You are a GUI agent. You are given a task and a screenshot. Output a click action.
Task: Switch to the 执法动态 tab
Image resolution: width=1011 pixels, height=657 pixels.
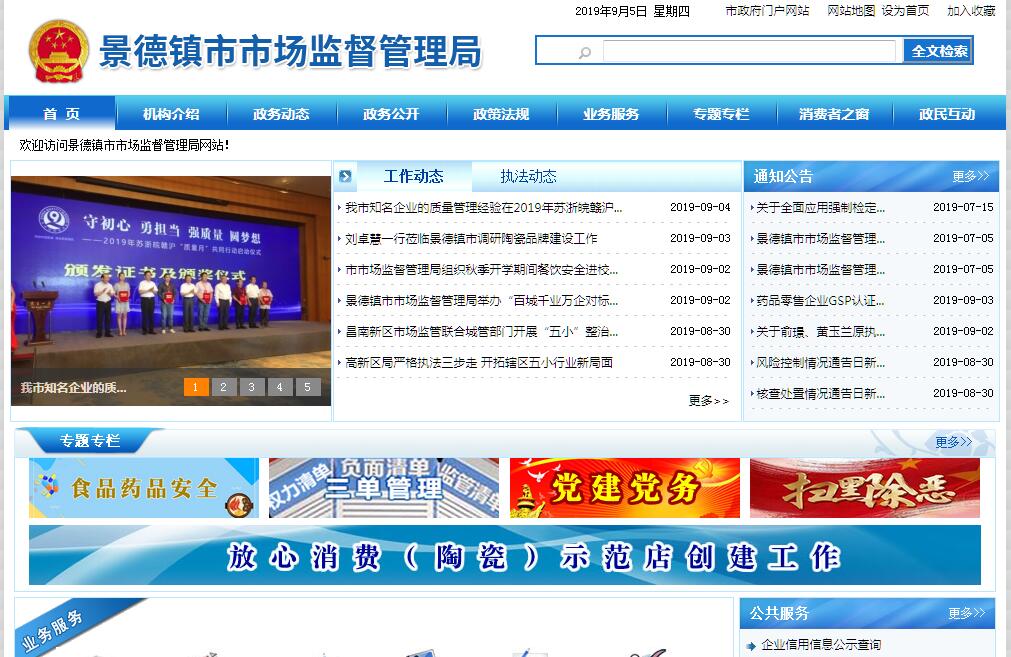(x=528, y=177)
